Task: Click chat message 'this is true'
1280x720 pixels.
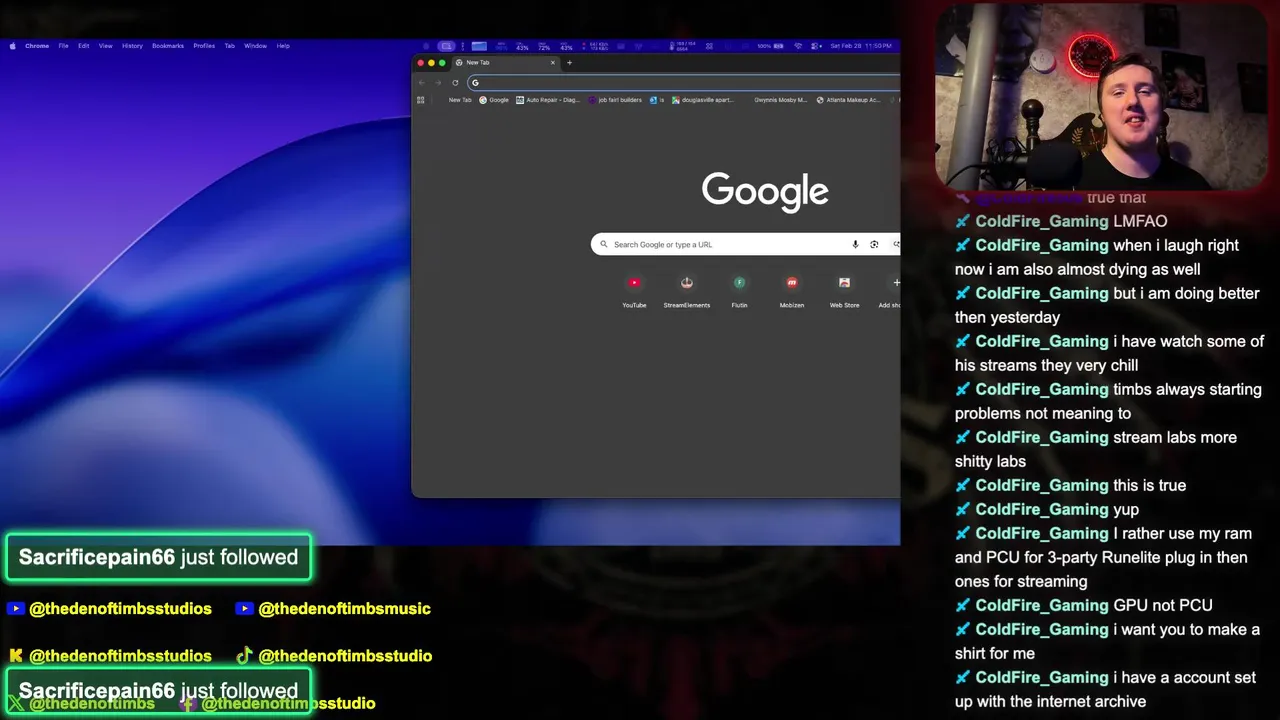Action: 1149,485
